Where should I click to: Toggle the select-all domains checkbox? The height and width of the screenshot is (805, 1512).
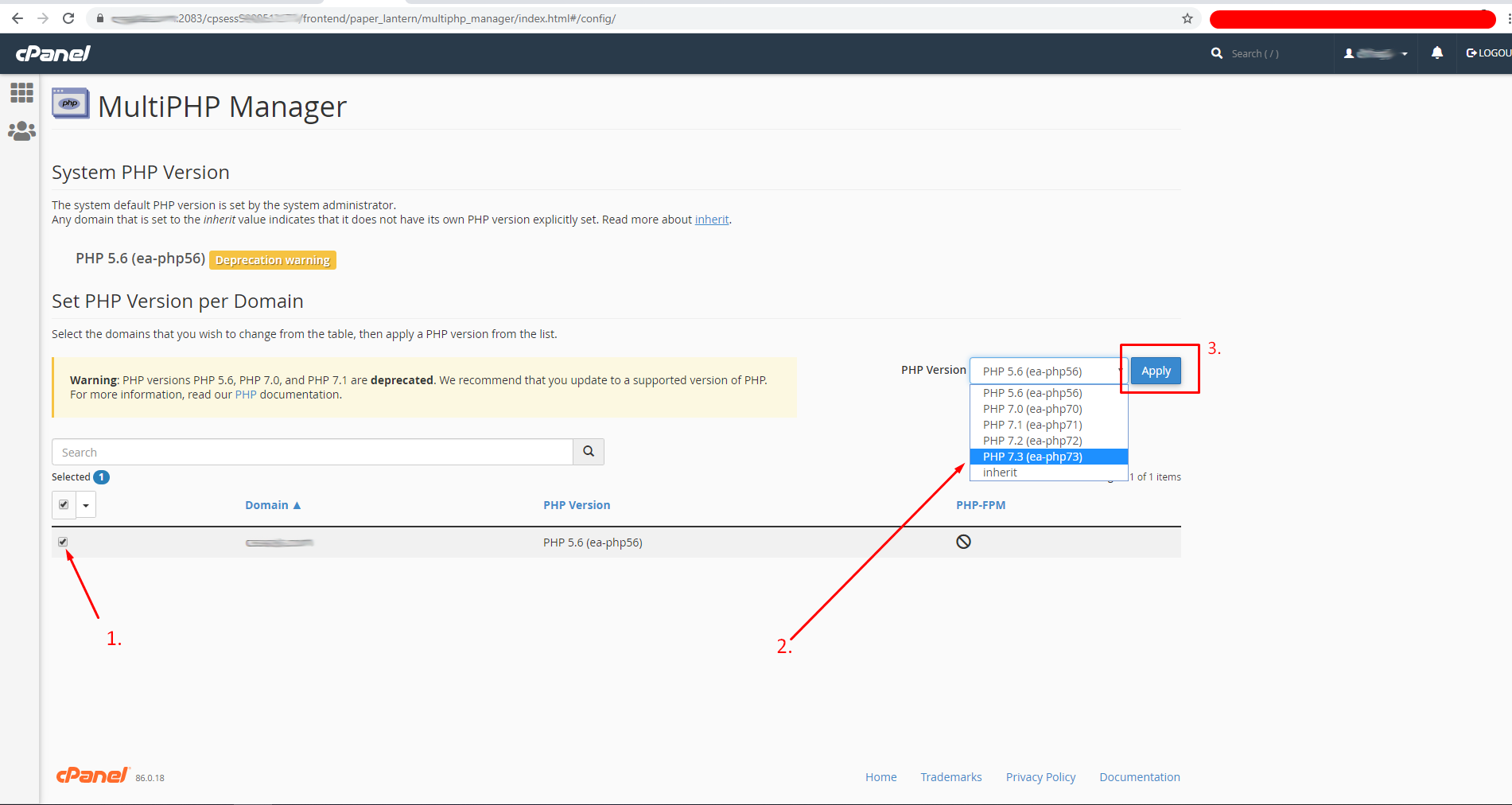coord(64,504)
